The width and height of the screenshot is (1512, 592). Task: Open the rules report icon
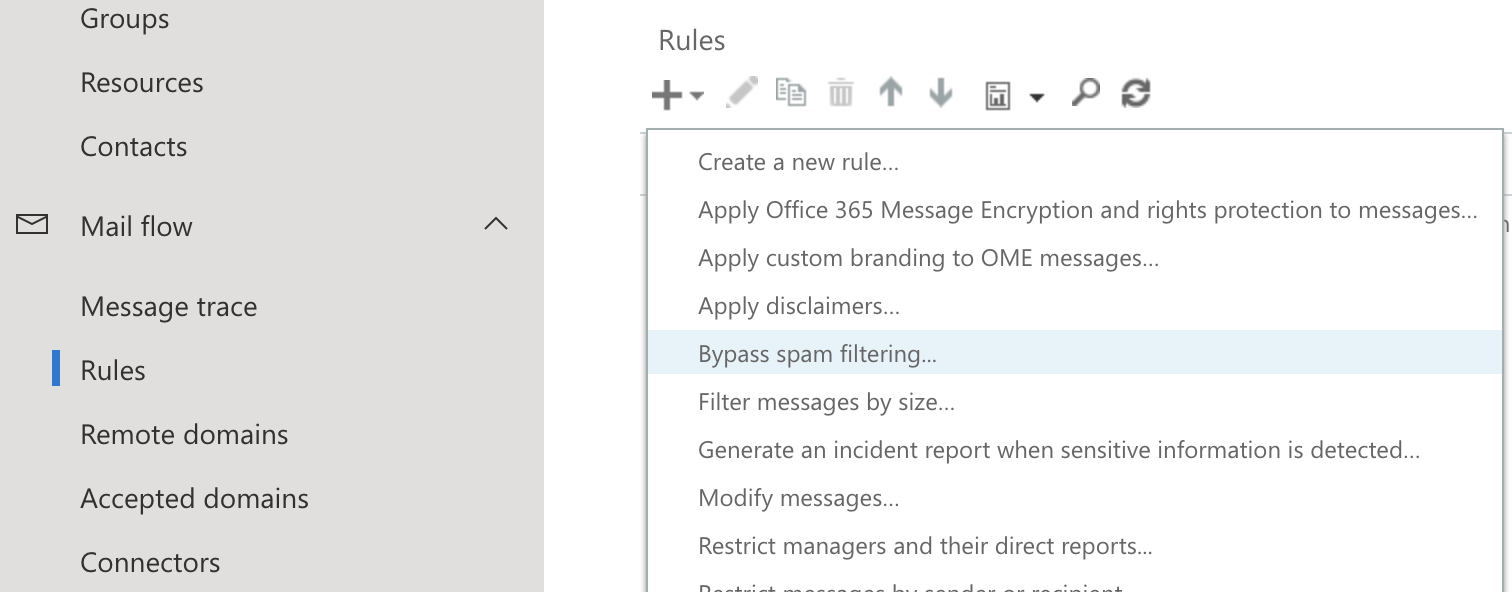pyautogui.click(x=998, y=93)
